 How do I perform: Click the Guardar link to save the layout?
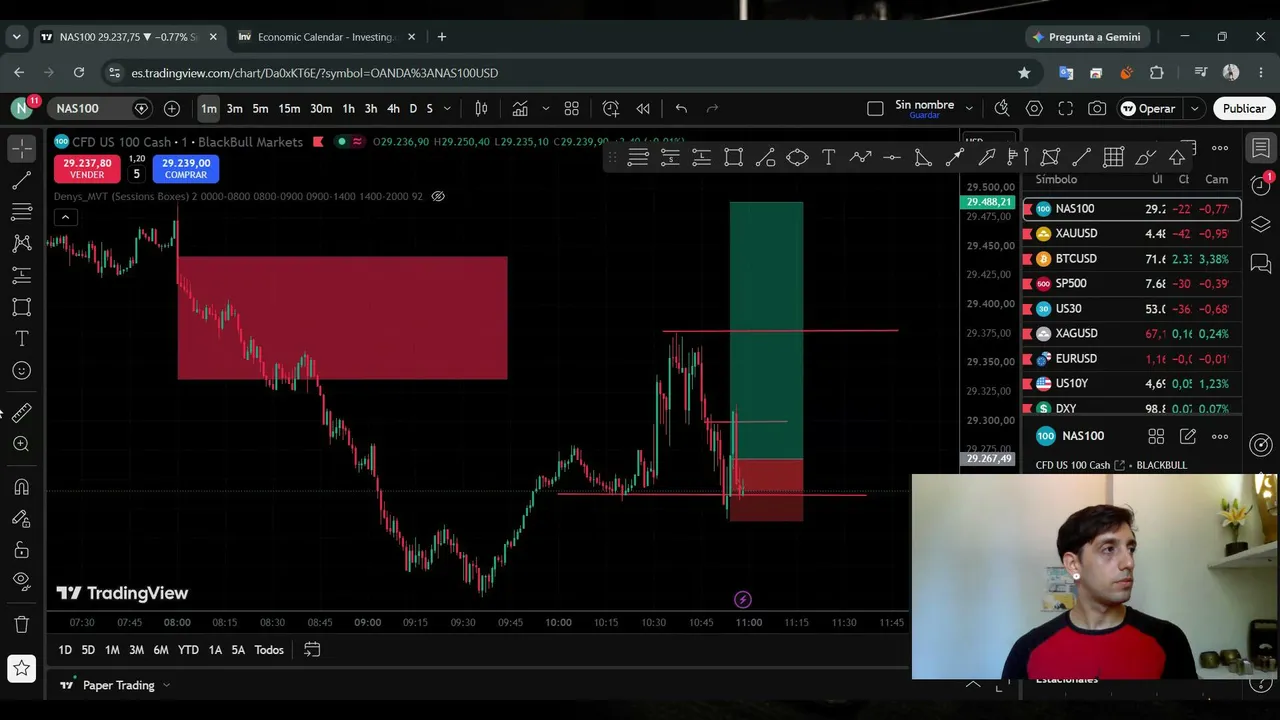[924, 116]
